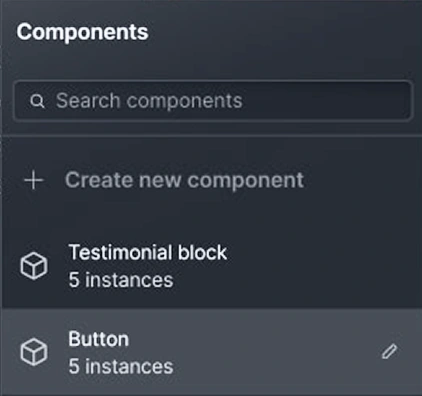Select the Testimonial block component
422x396 pixels.
pos(212,266)
